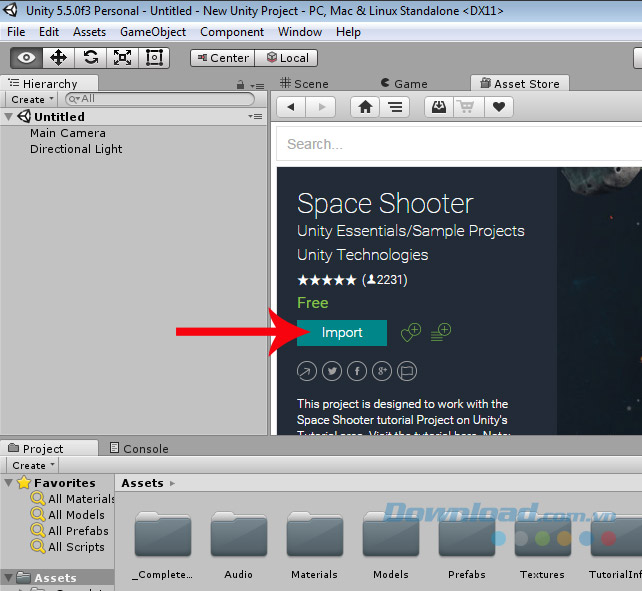Toggle Local/Global handle rotation button
This screenshot has height=591, width=642.
pyautogui.click(x=286, y=57)
